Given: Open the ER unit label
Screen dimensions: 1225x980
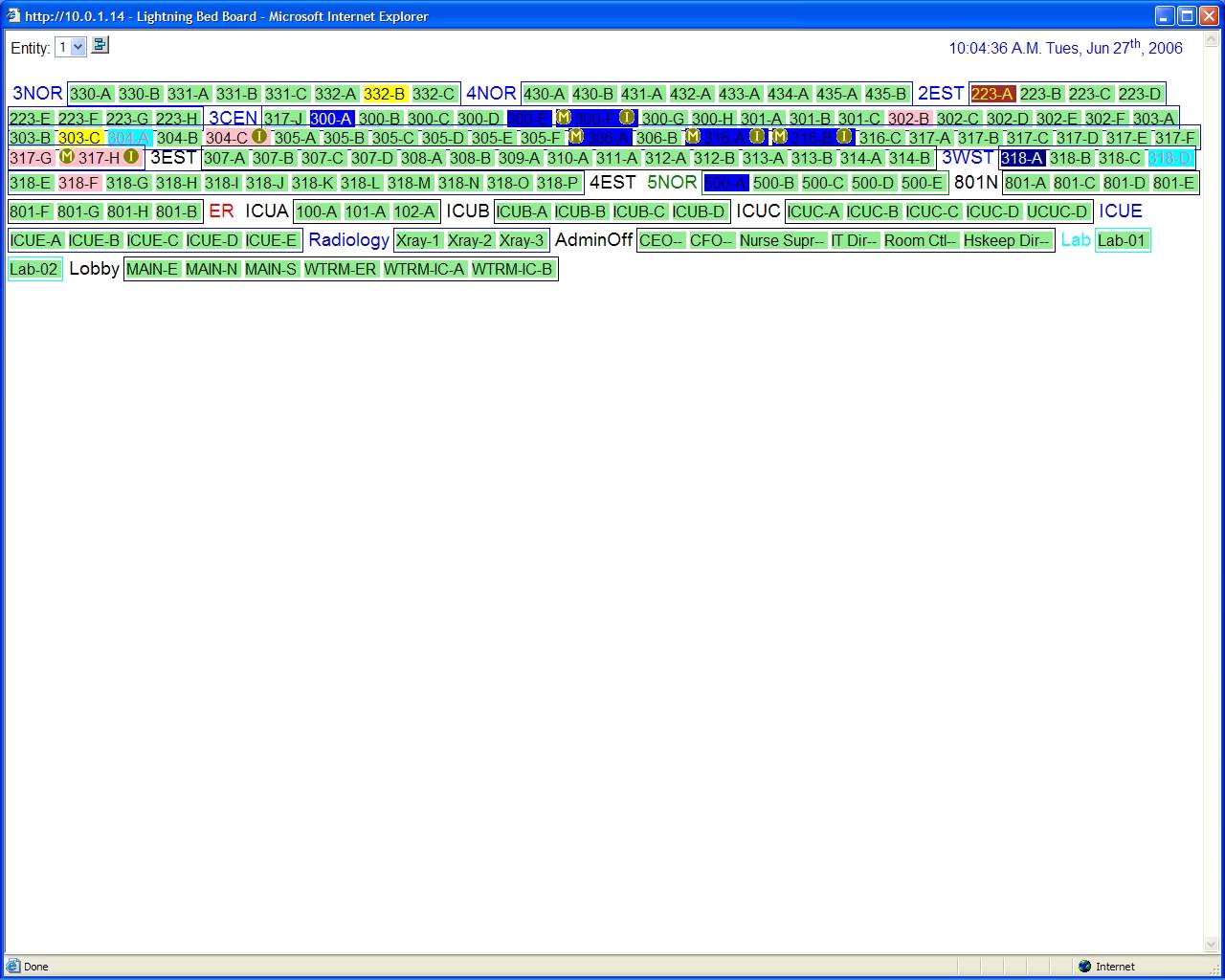Looking at the screenshot, I should coord(221,211).
